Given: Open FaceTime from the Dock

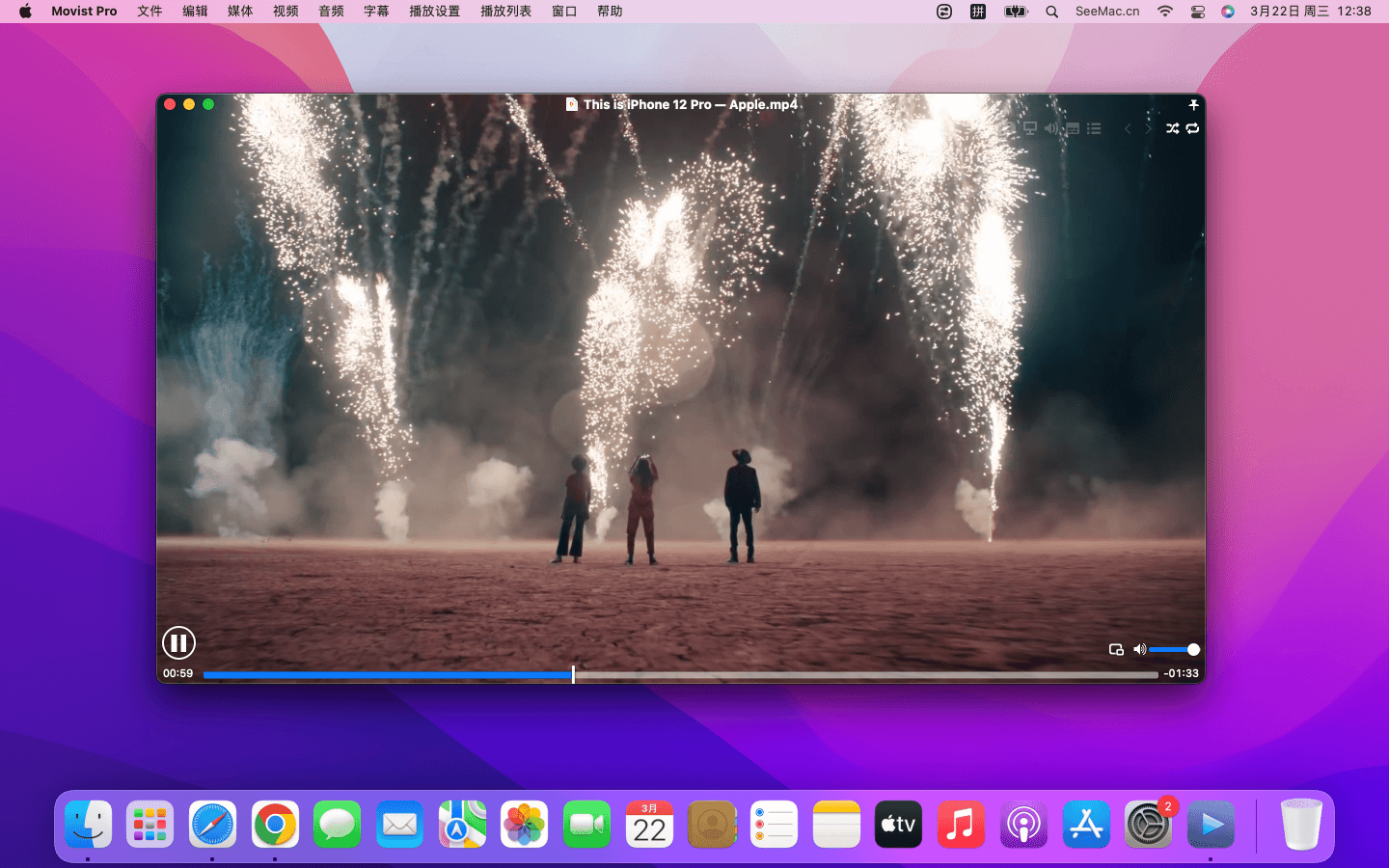Looking at the screenshot, I should (586, 825).
